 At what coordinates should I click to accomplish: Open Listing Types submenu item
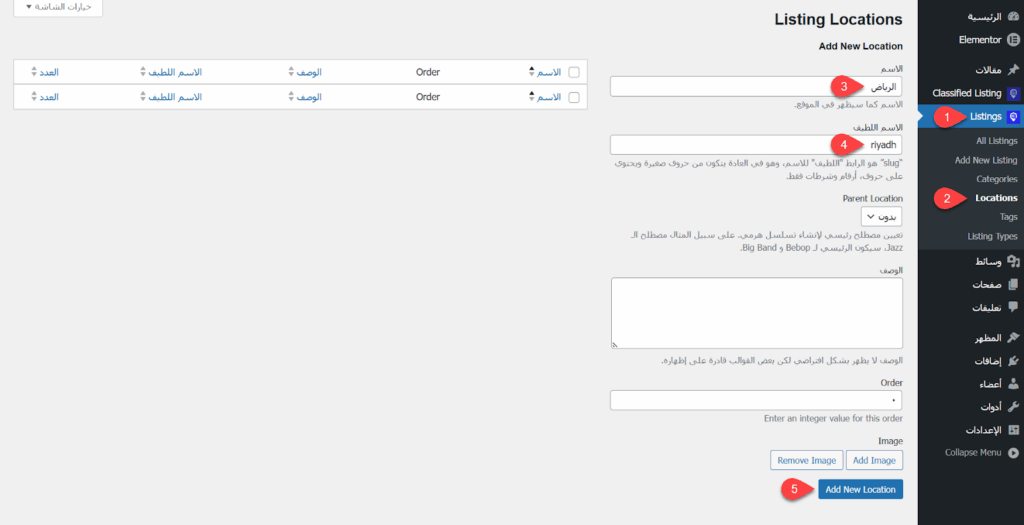pos(992,236)
